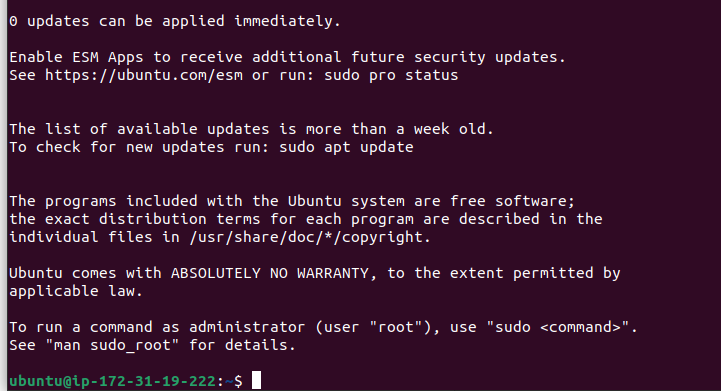Click the ubuntu@ip-172-31-19-222 prompt text
The width and height of the screenshot is (721, 391).
(x=112, y=381)
